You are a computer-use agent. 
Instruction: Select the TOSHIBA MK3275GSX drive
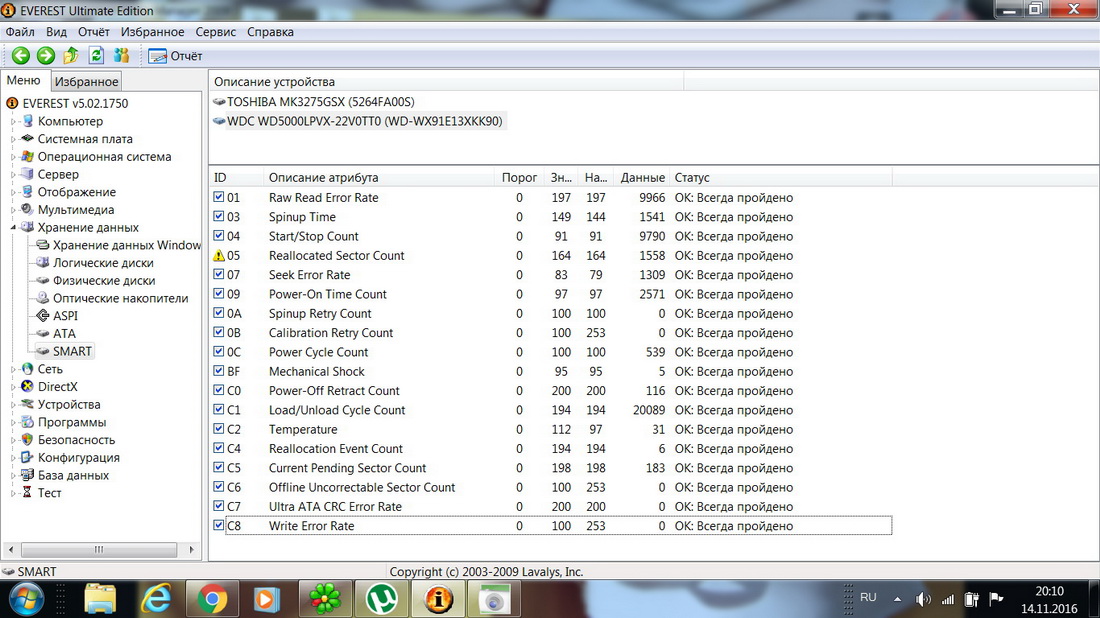[320, 102]
